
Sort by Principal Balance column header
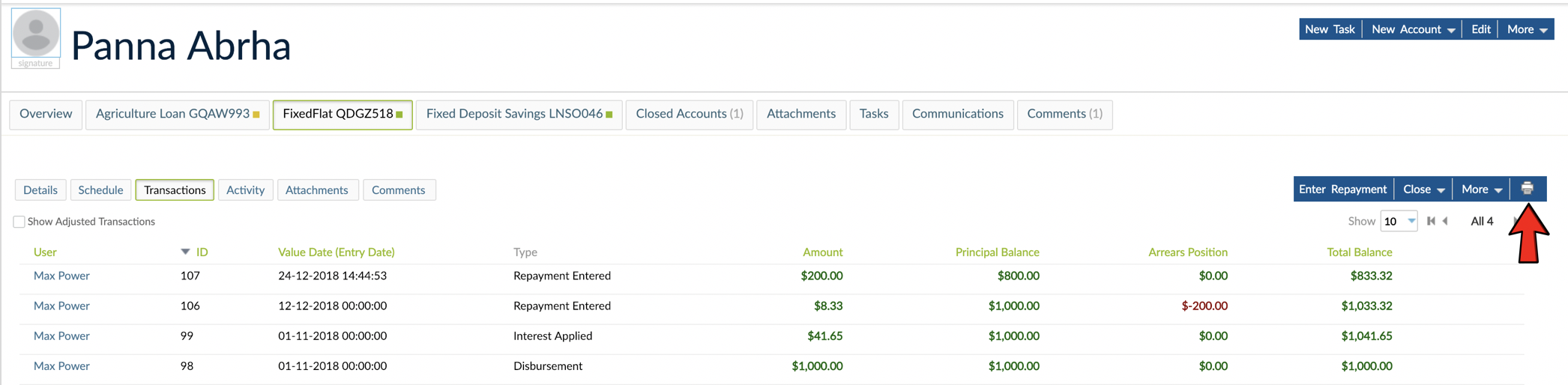997,252
